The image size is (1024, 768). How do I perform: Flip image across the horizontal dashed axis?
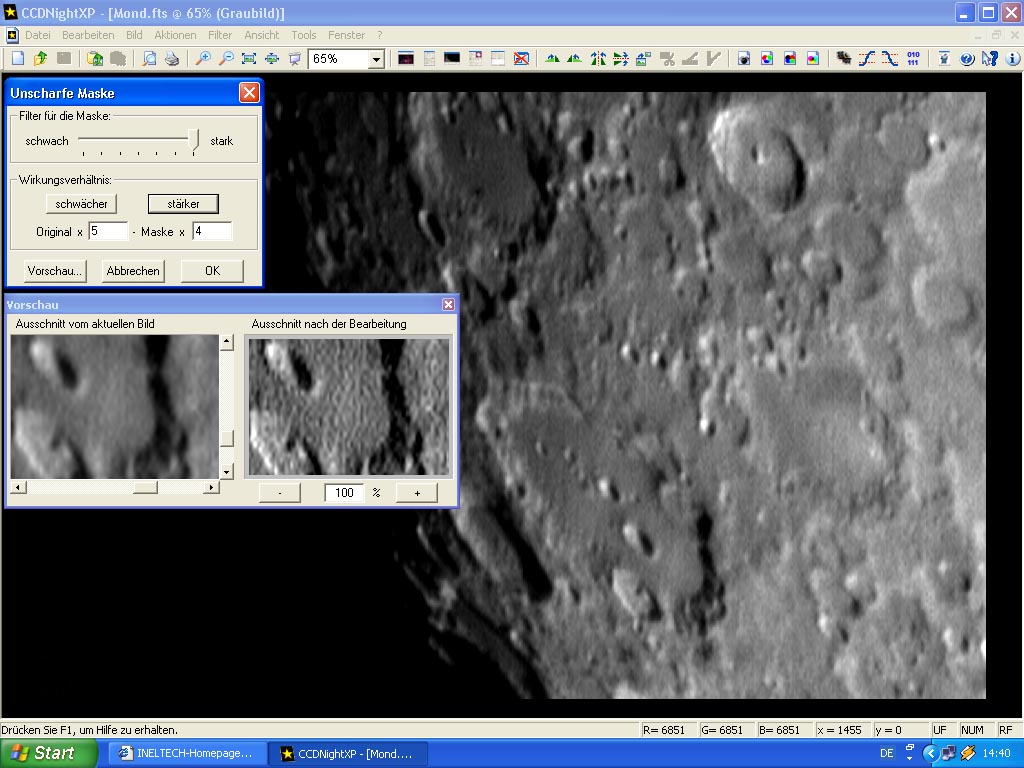[620, 59]
